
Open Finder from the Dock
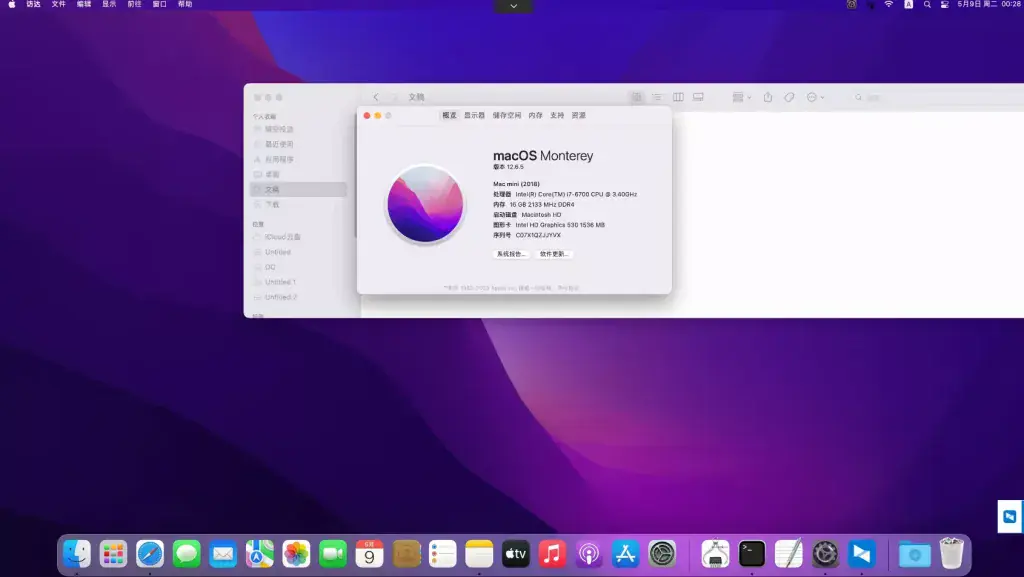(77, 554)
